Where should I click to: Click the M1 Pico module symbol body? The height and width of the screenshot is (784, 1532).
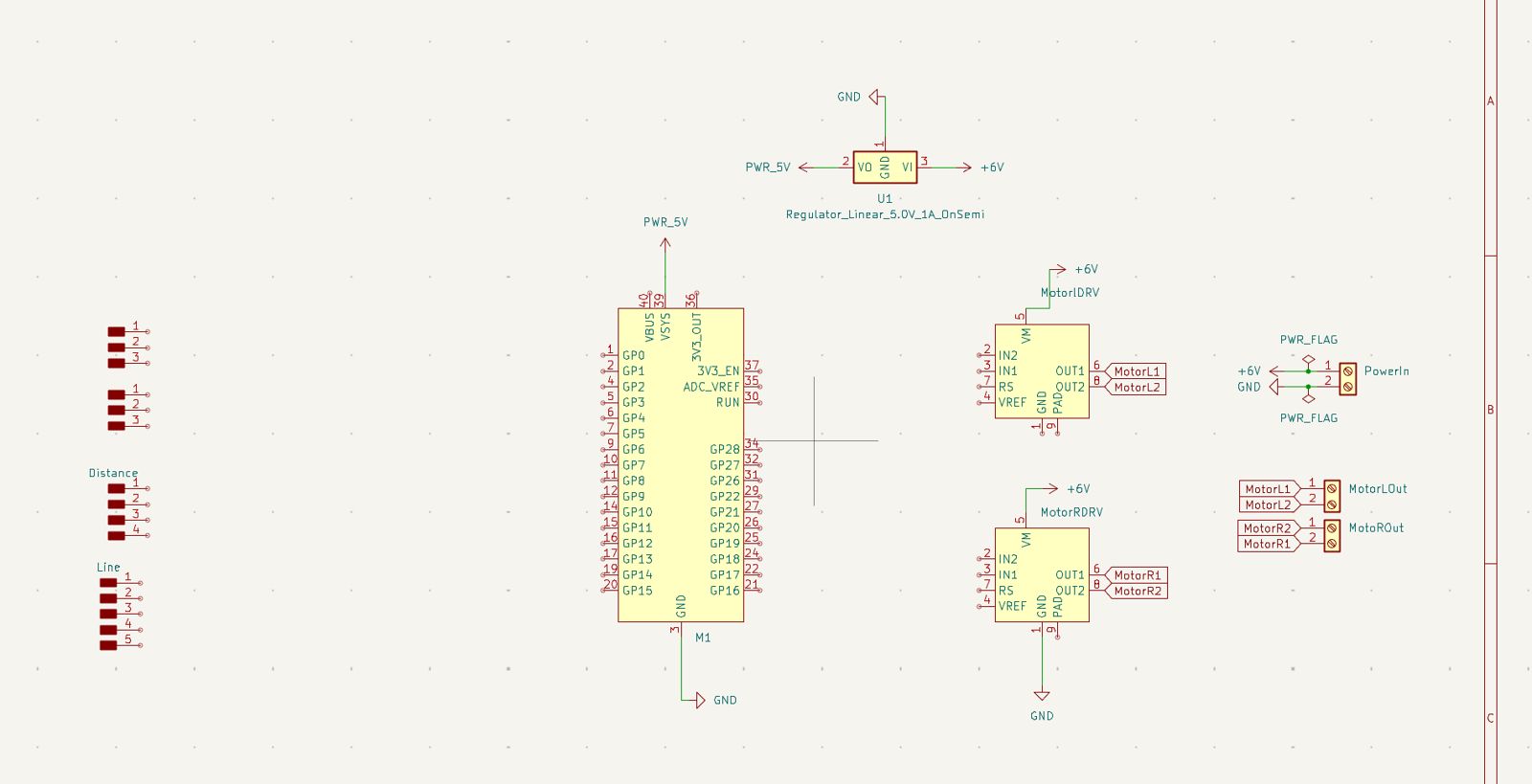tap(681, 465)
